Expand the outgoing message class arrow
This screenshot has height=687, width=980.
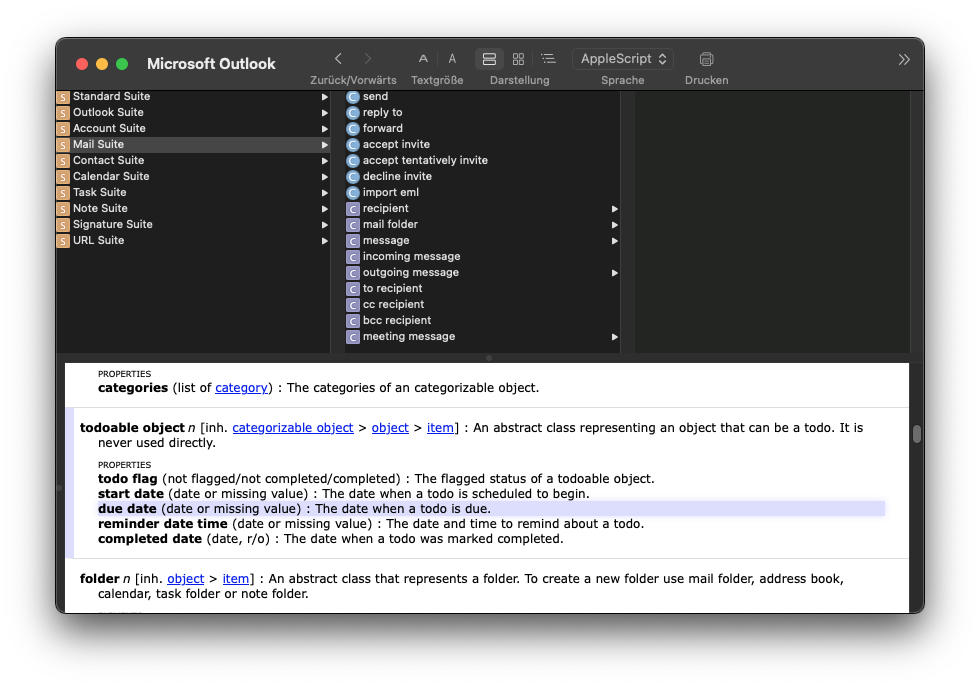click(614, 273)
